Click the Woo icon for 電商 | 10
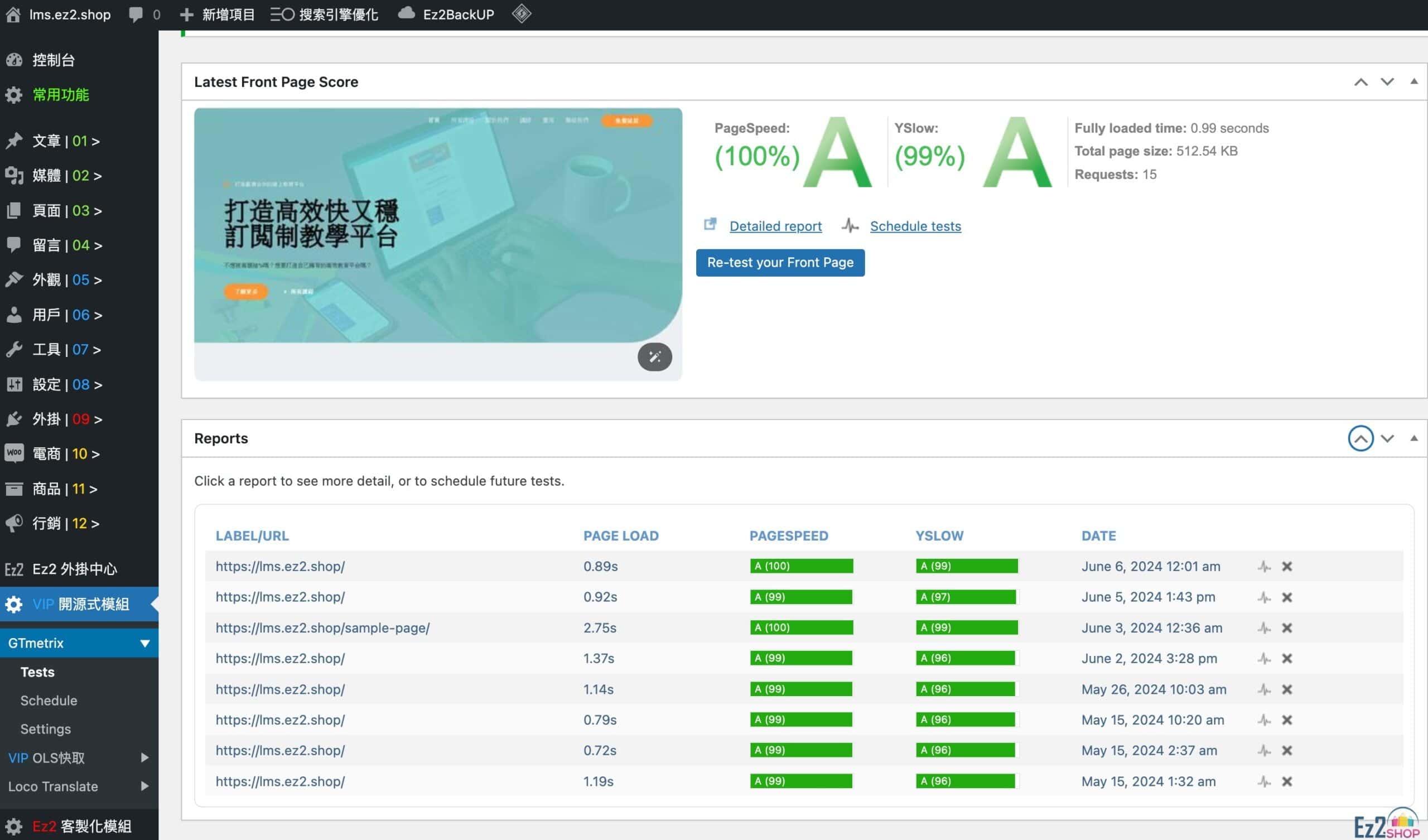This screenshot has width=1428, height=840. (14, 453)
